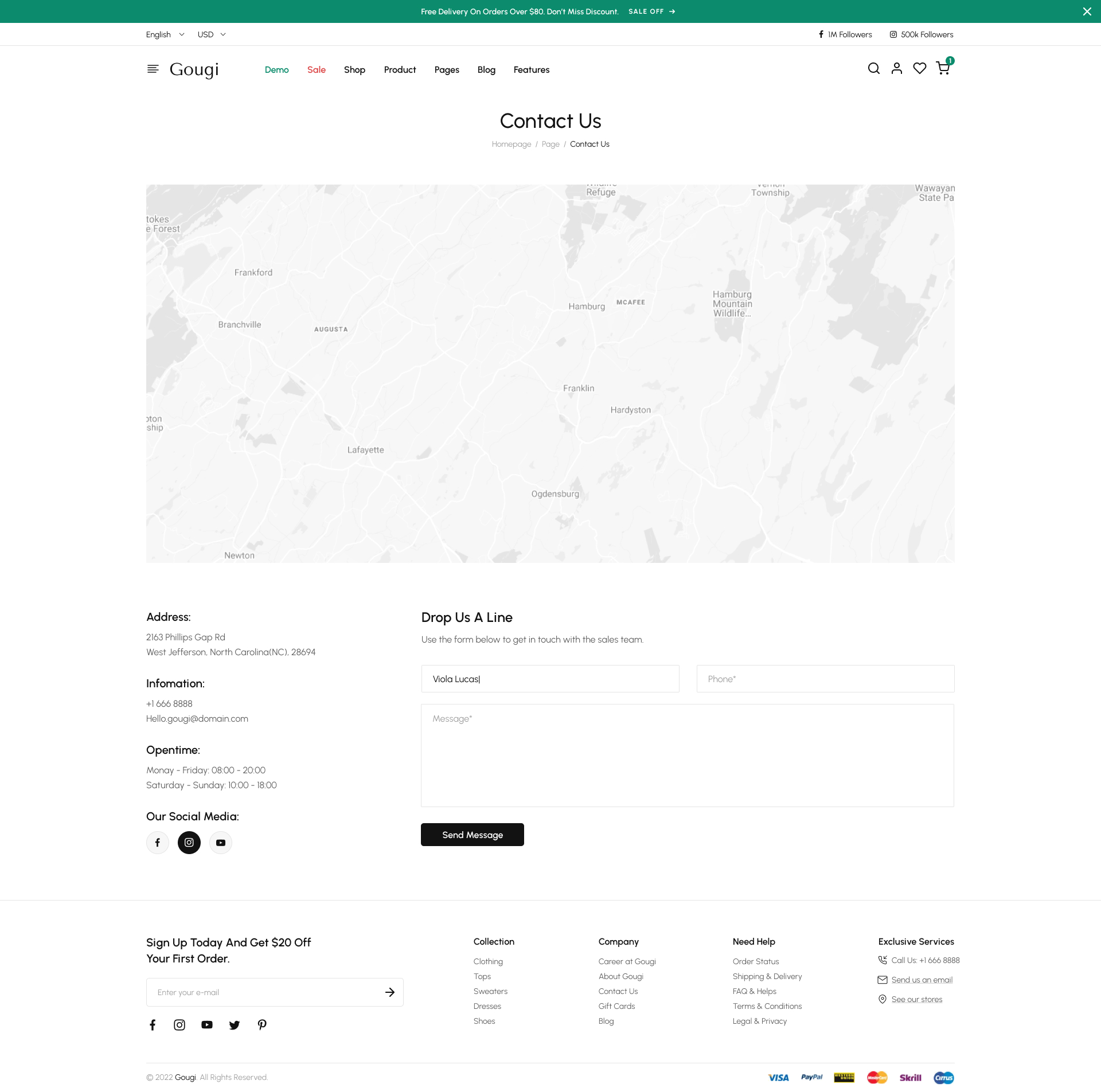Viewport: 1101px width, 1092px height.
Task: Click the Pinterest icon in footer
Action: click(262, 1025)
